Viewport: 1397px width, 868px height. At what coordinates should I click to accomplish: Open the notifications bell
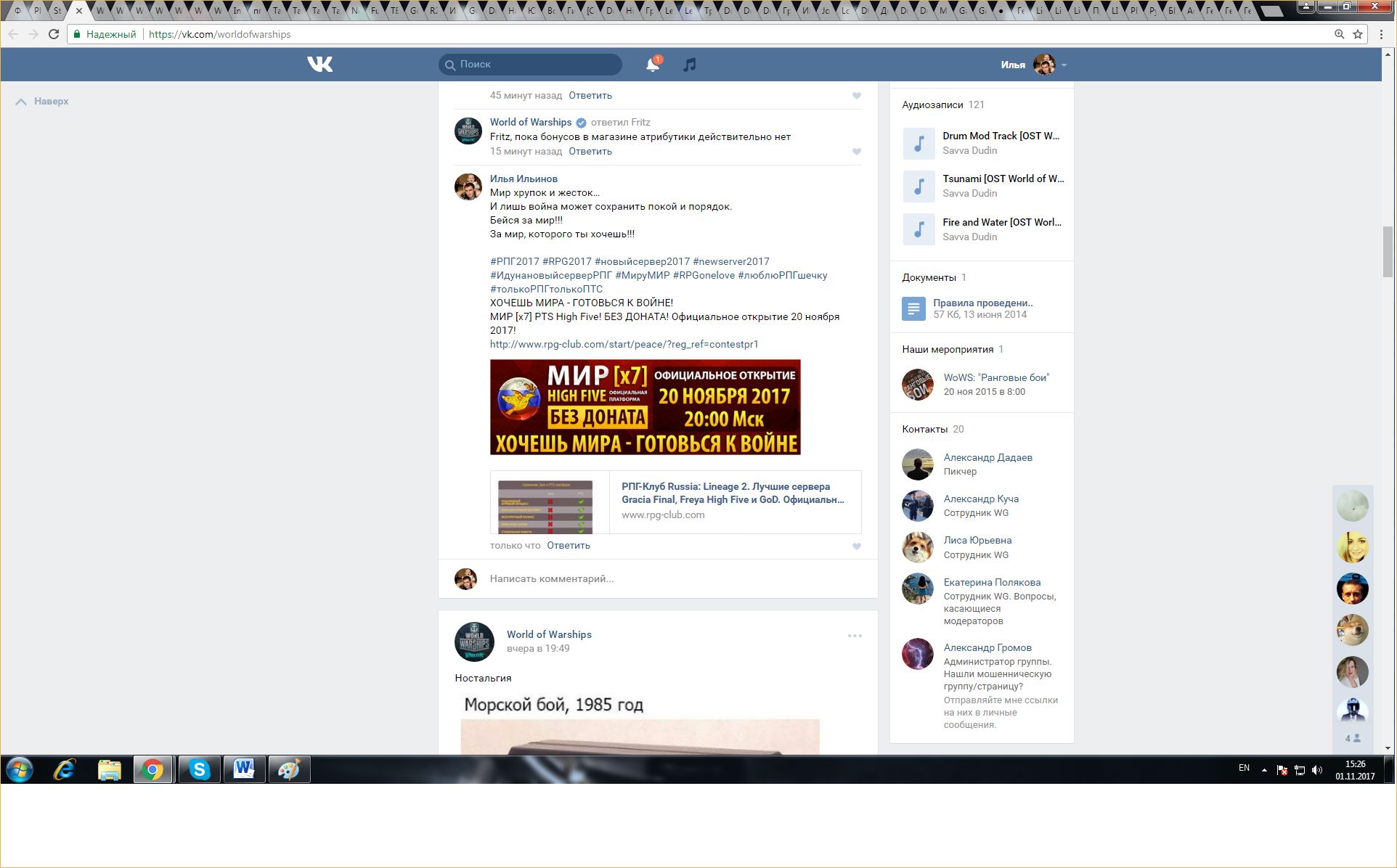653,65
